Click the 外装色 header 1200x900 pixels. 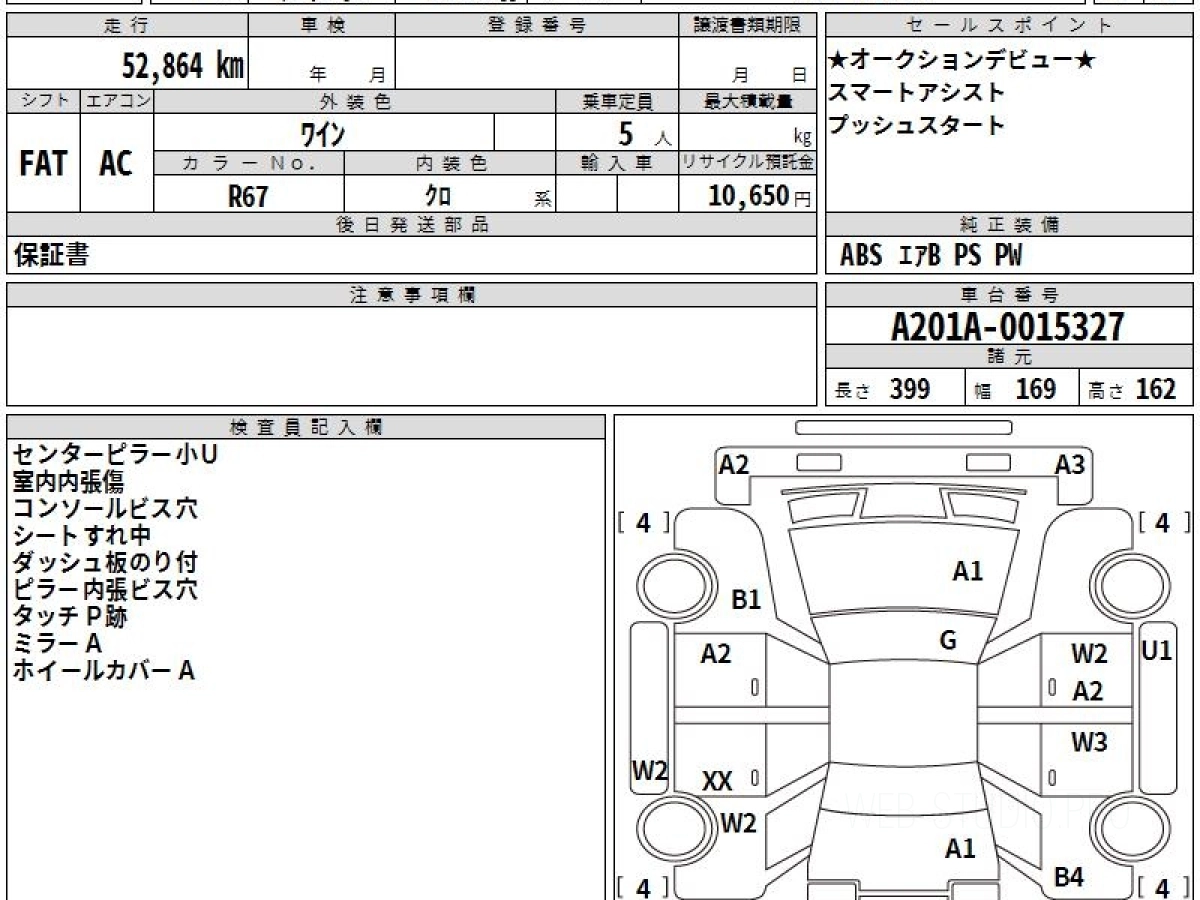tap(355, 101)
